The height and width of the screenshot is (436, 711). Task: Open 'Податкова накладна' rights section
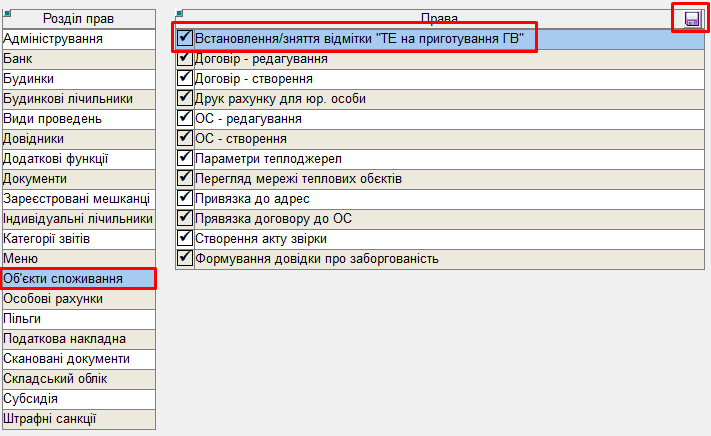(78, 339)
